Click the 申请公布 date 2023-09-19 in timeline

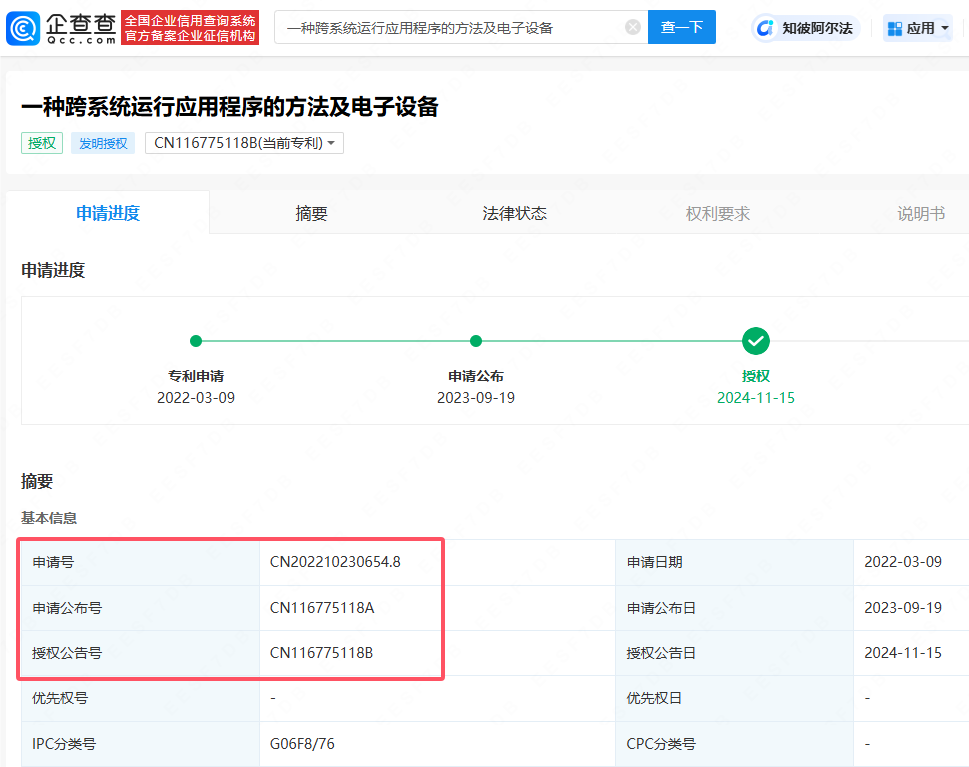[475, 397]
